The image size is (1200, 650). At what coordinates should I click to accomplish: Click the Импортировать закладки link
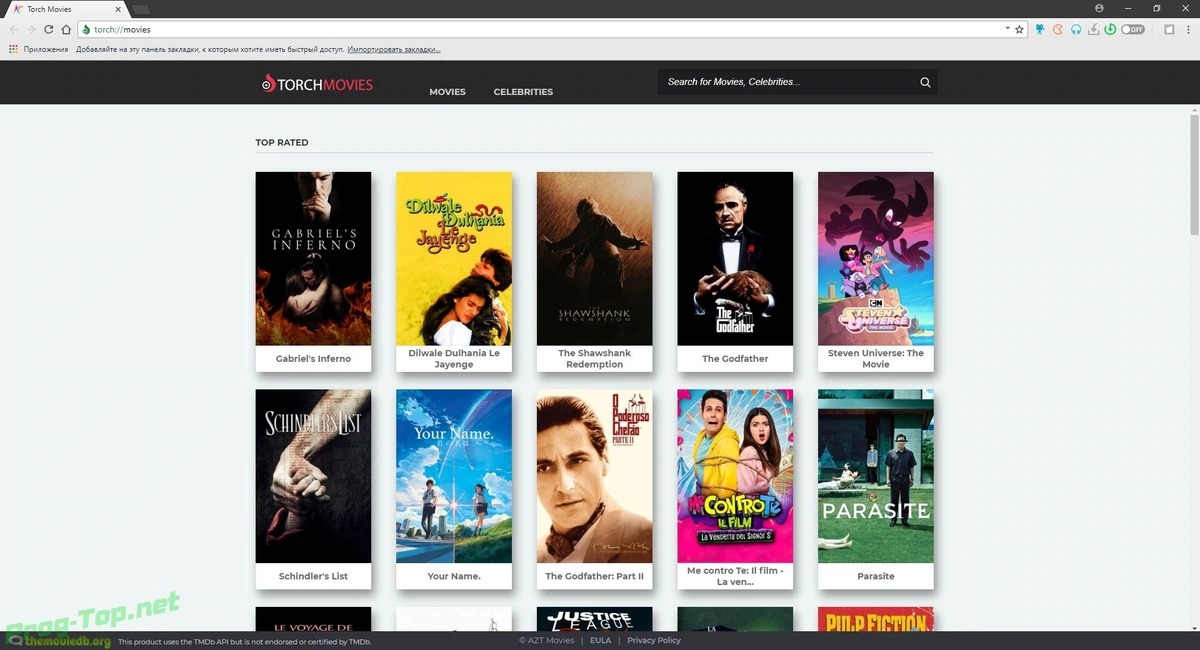pyautogui.click(x=393, y=49)
